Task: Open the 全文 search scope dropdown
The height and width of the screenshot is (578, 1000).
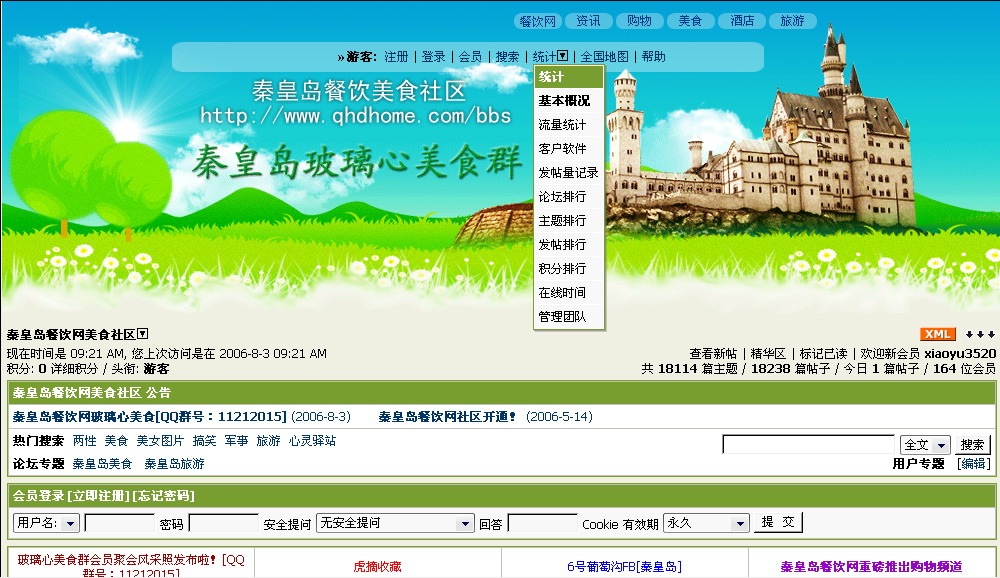Action: click(x=941, y=445)
